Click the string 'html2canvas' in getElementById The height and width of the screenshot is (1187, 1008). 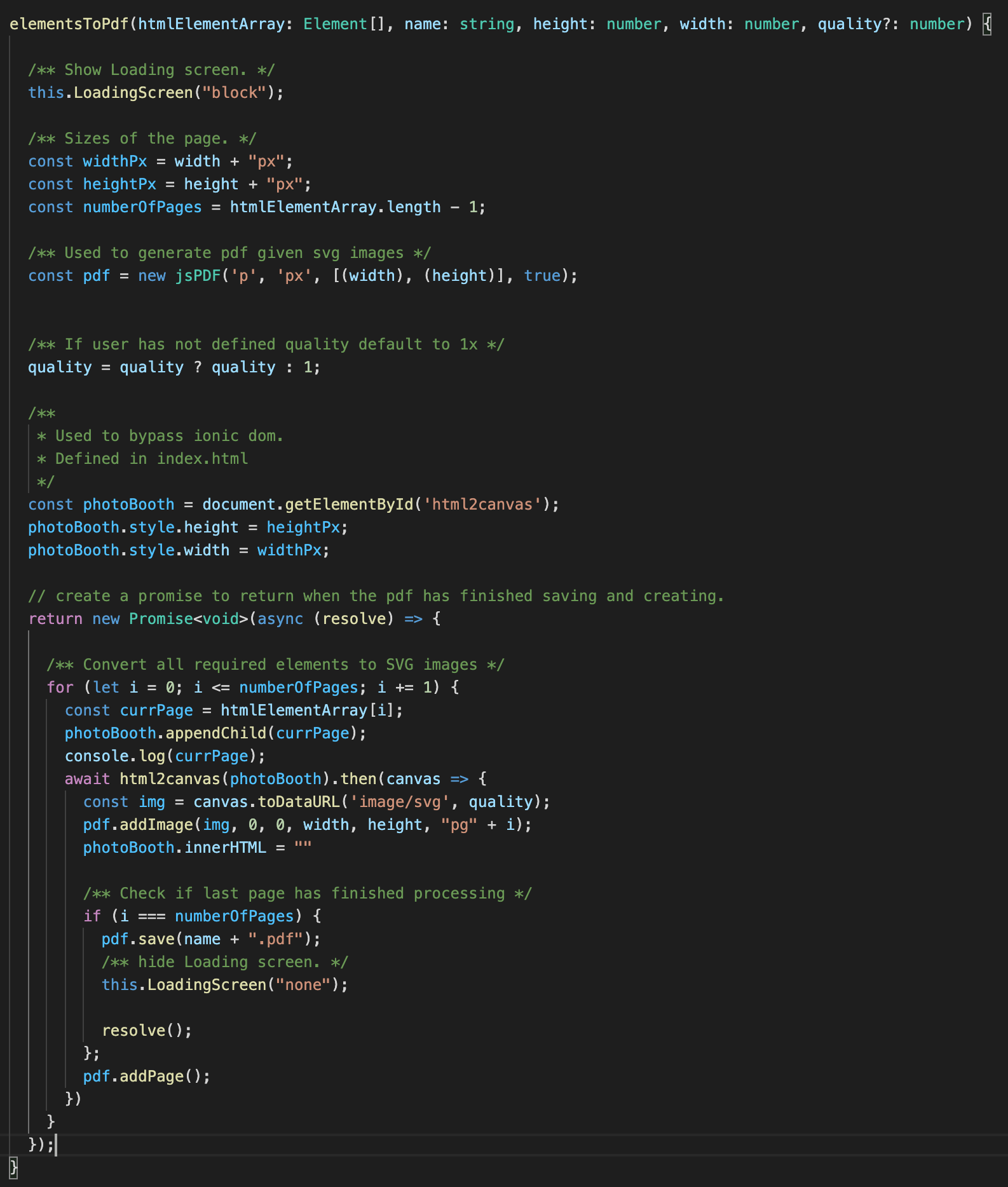point(482,505)
